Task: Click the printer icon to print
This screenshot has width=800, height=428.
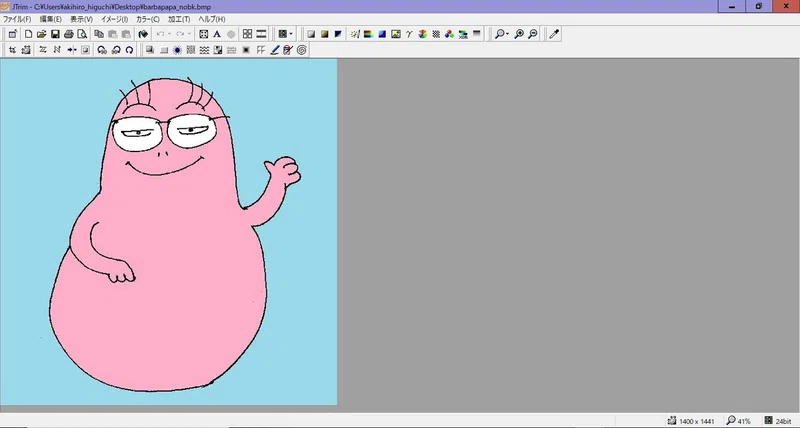Action: [x=69, y=34]
